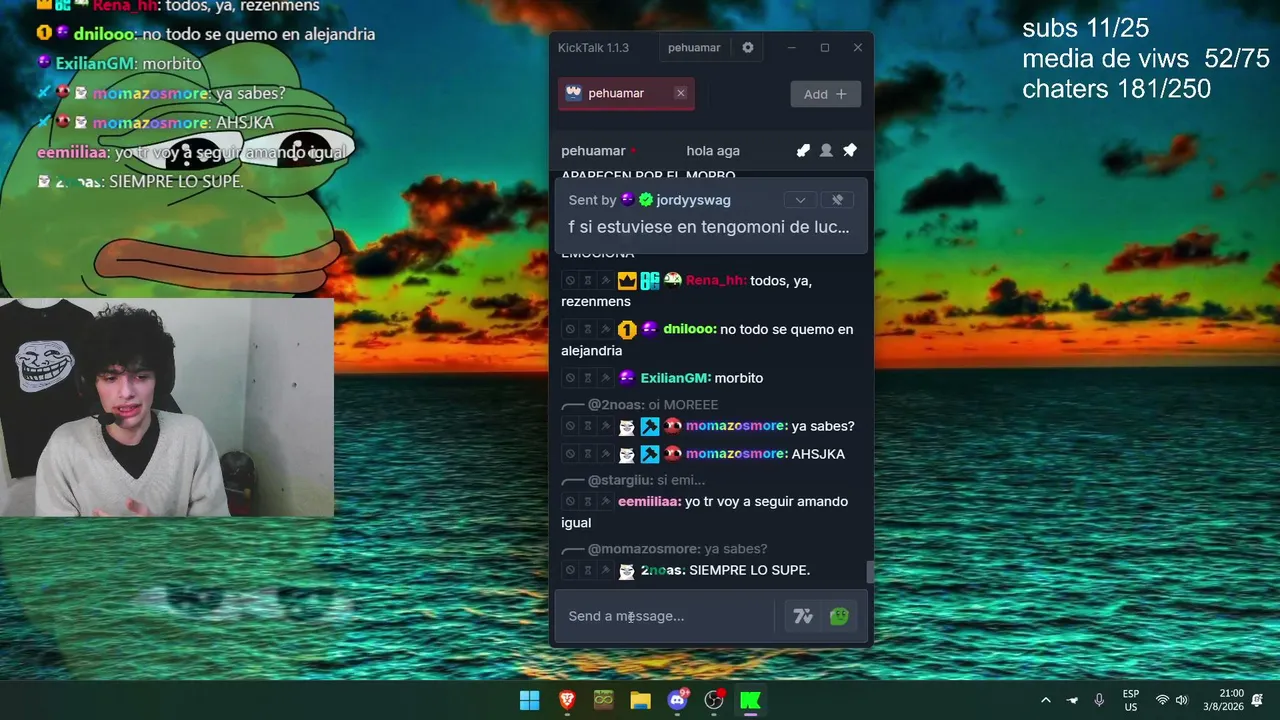Open ExilianGM user profile in KickTalk

(x=675, y=378)
